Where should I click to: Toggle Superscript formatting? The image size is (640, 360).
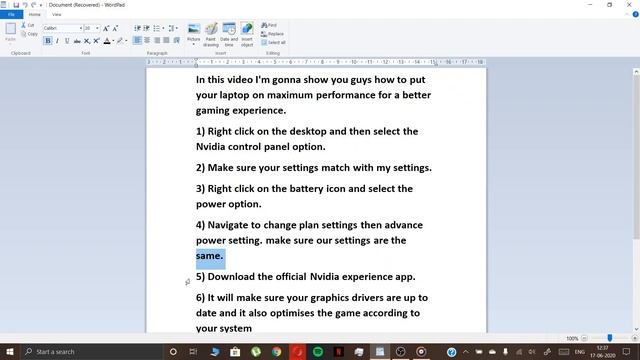[96, 41]
